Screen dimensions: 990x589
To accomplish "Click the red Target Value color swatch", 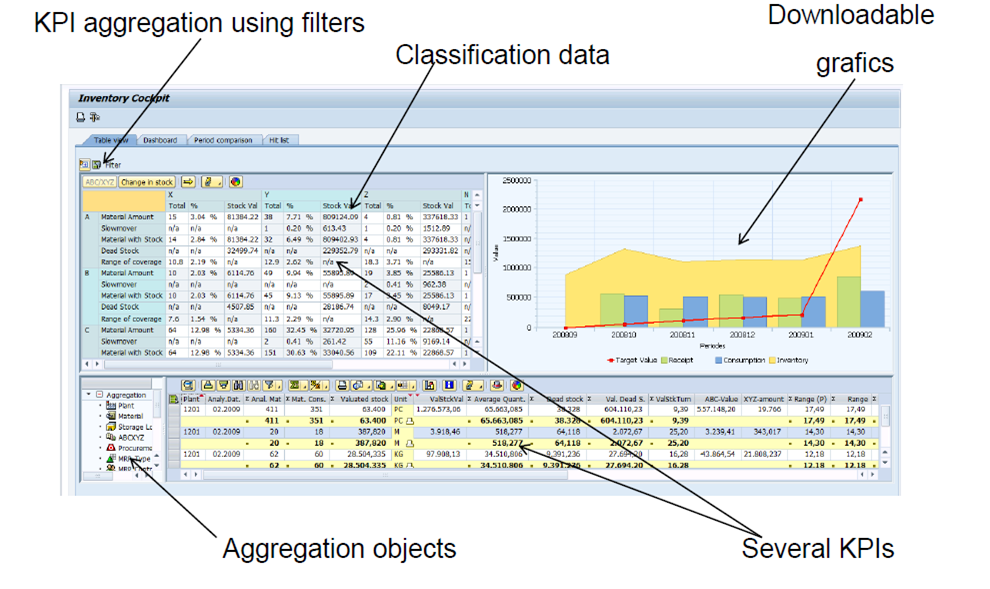I will coord(611,362).
